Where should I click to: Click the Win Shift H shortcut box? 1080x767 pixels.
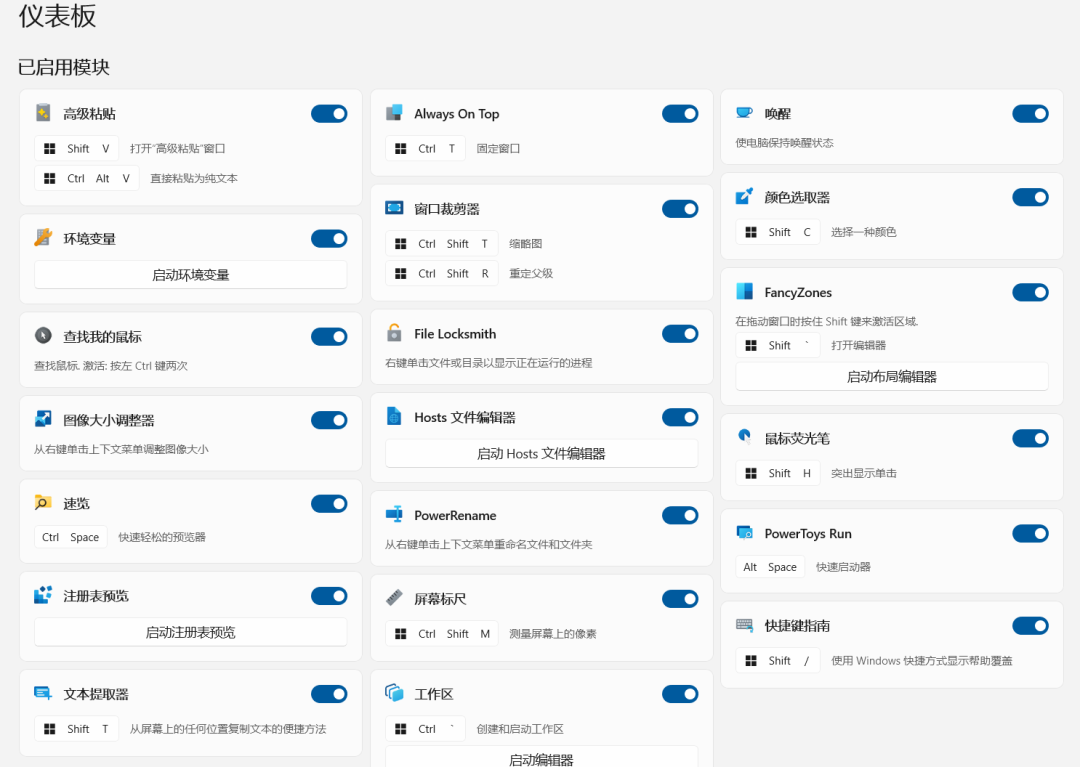(x=778, y=473)
